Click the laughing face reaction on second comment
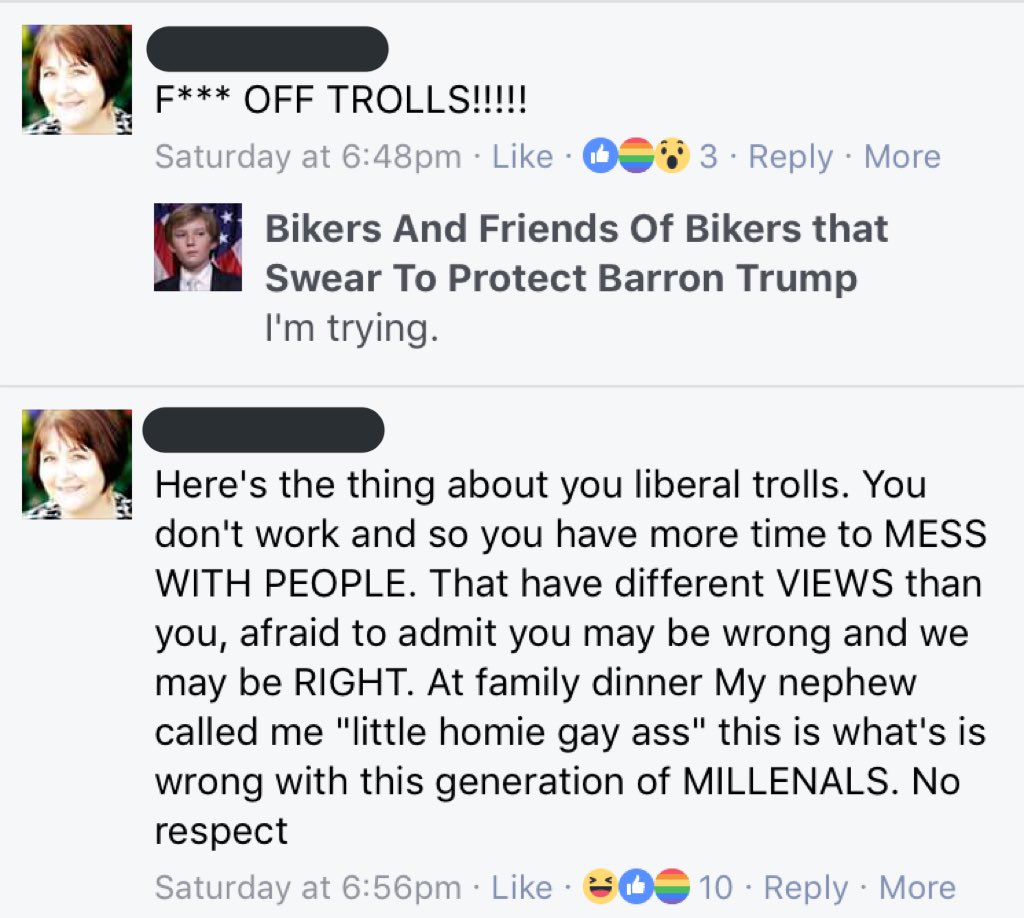The width and height of the screenshot is (1024, 918). pyautogui.click(x=600, y=887)
